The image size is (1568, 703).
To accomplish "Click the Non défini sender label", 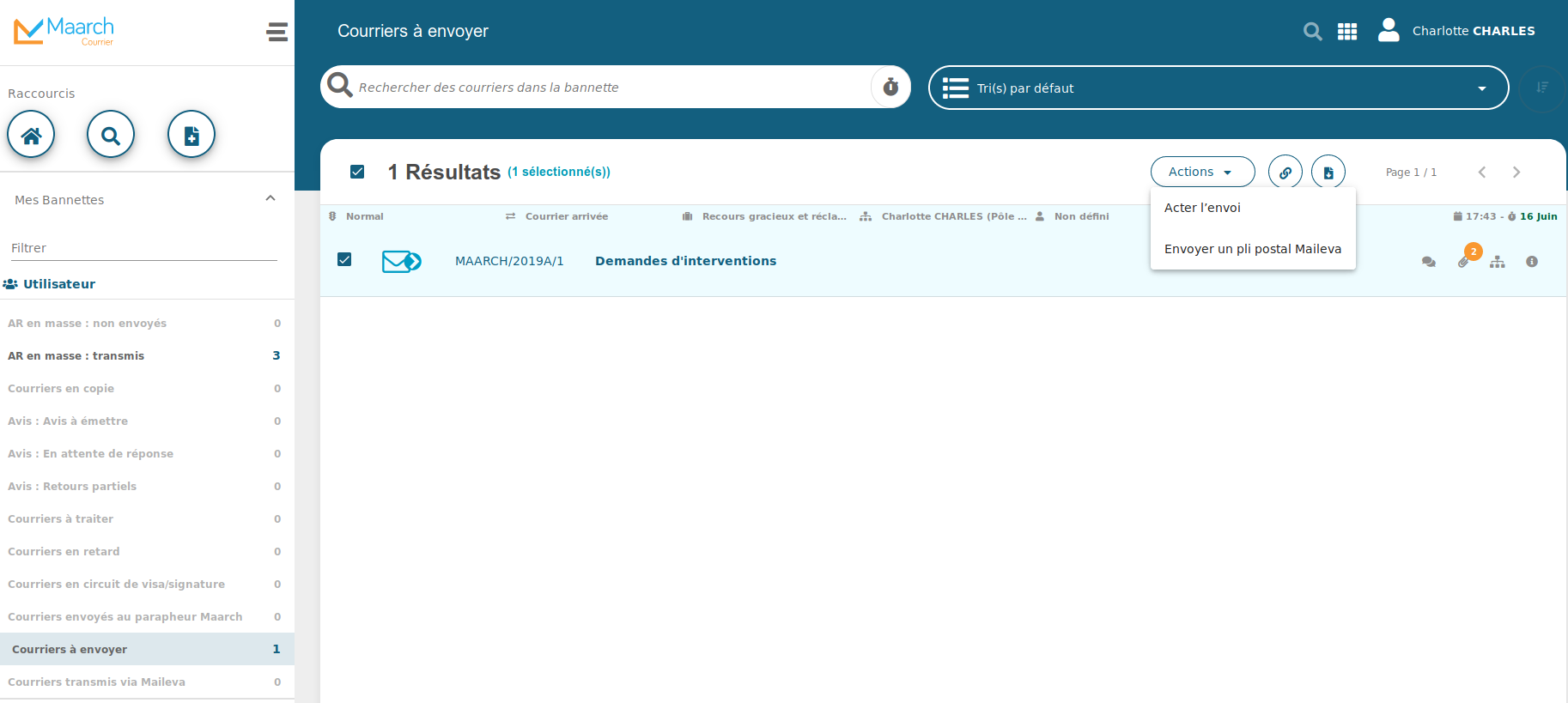I will click(1082, 216).
